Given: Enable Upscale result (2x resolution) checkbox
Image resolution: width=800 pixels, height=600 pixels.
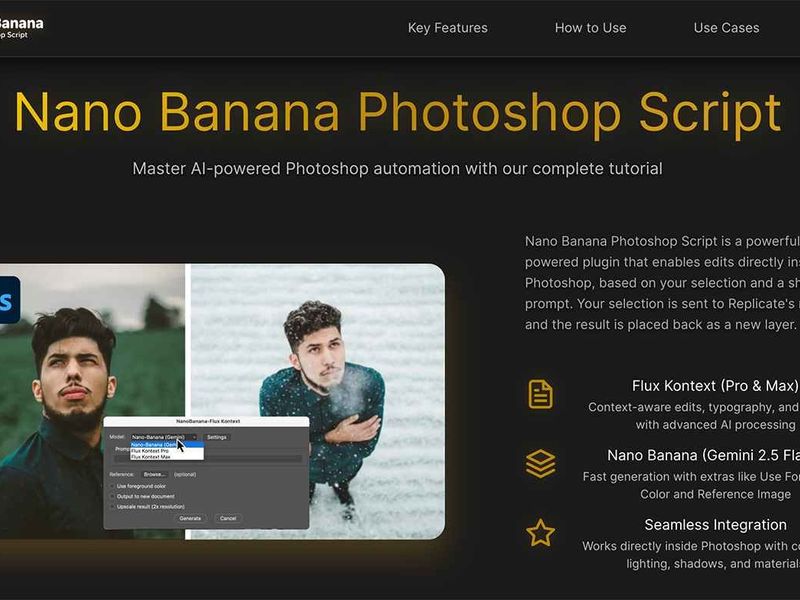Looking at the screenshot, I should coord(112,507).
